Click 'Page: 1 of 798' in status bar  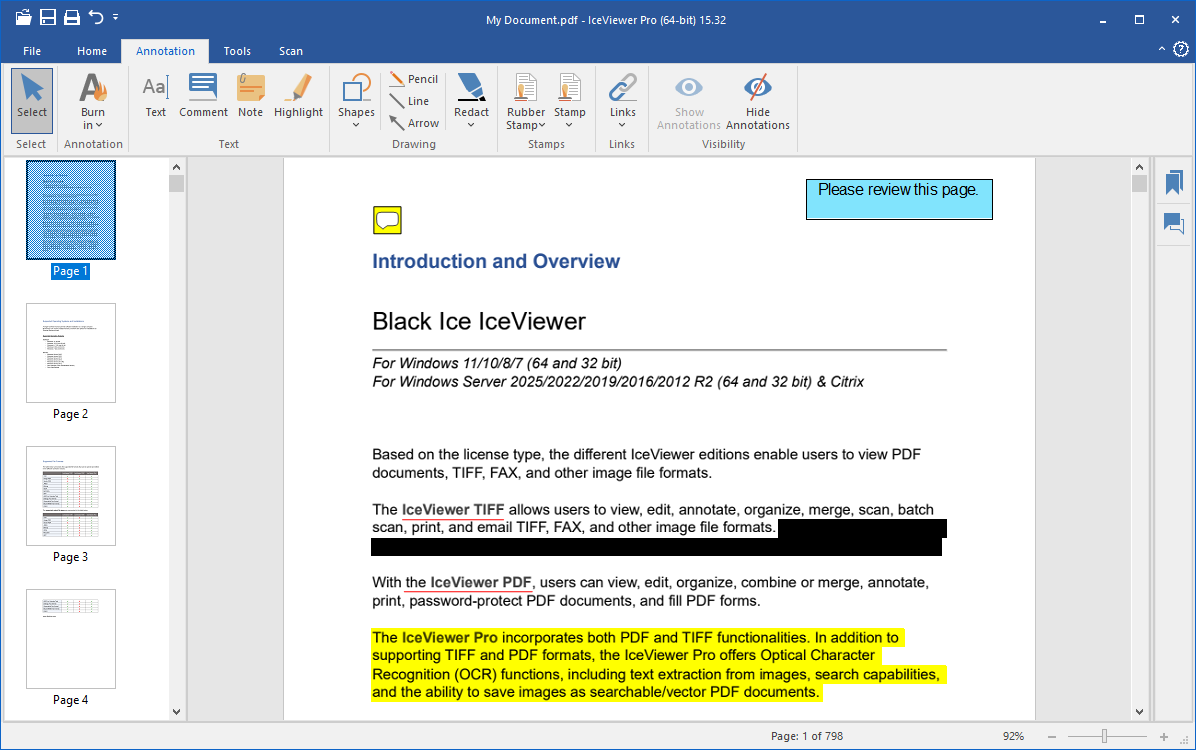pos(807,736)
